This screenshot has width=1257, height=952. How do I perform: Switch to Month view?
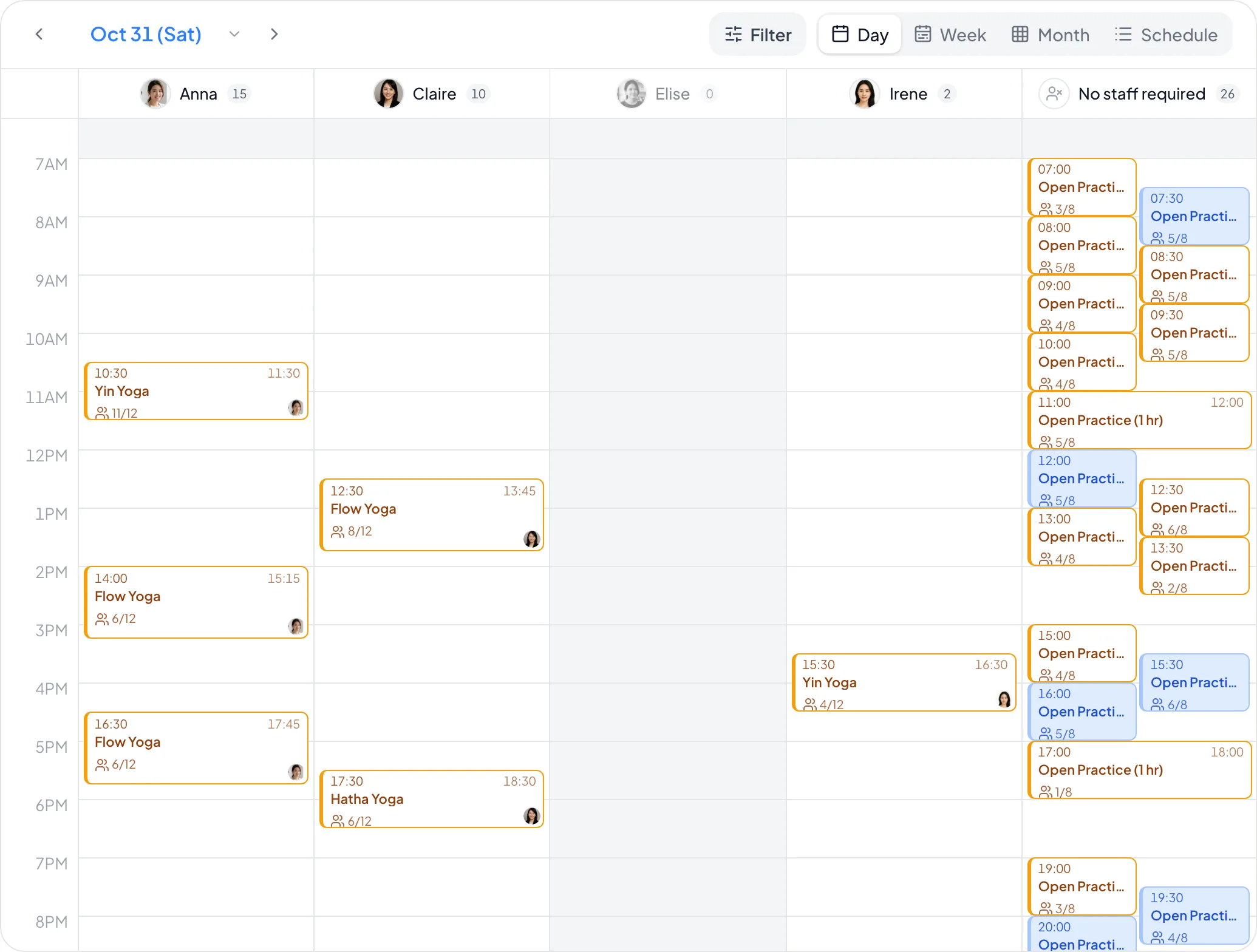click(1051, 35)
